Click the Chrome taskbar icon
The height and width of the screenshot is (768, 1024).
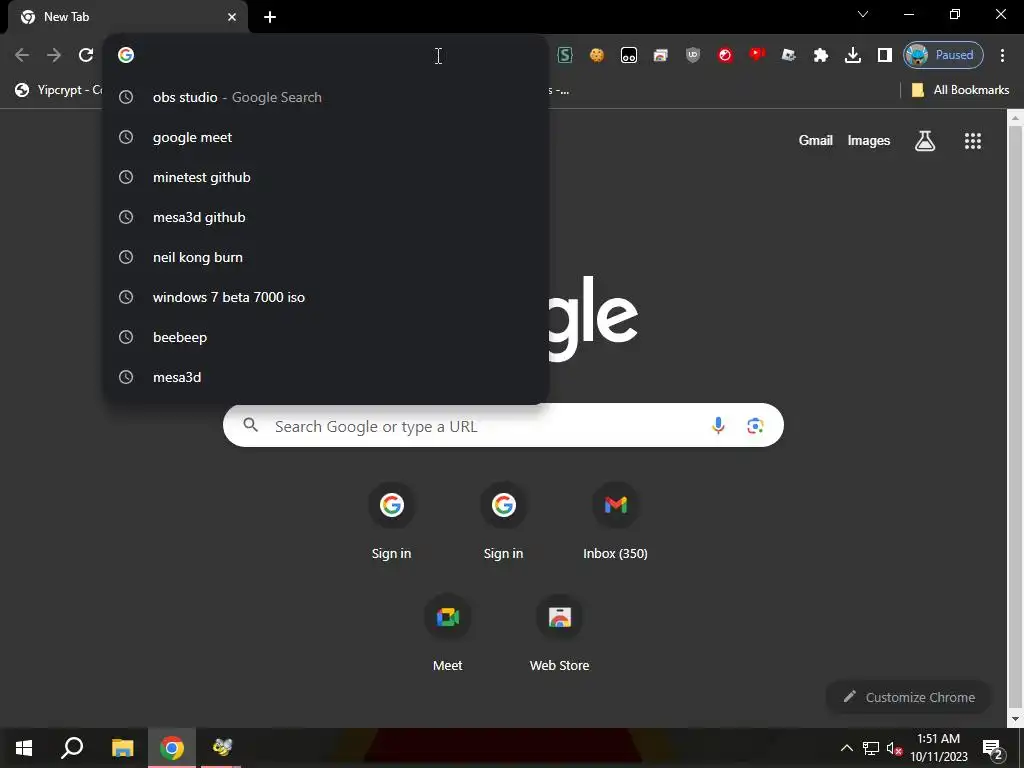pyautogui.click(x=172, y=748)
